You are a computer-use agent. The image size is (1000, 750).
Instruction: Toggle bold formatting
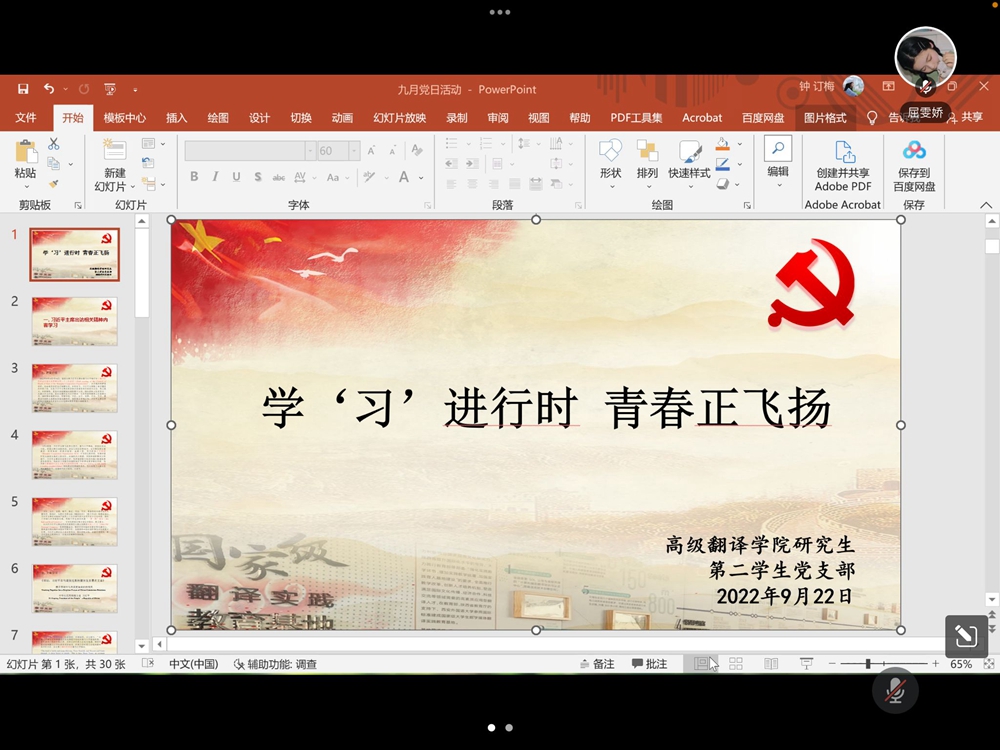(x=194, y=177)
